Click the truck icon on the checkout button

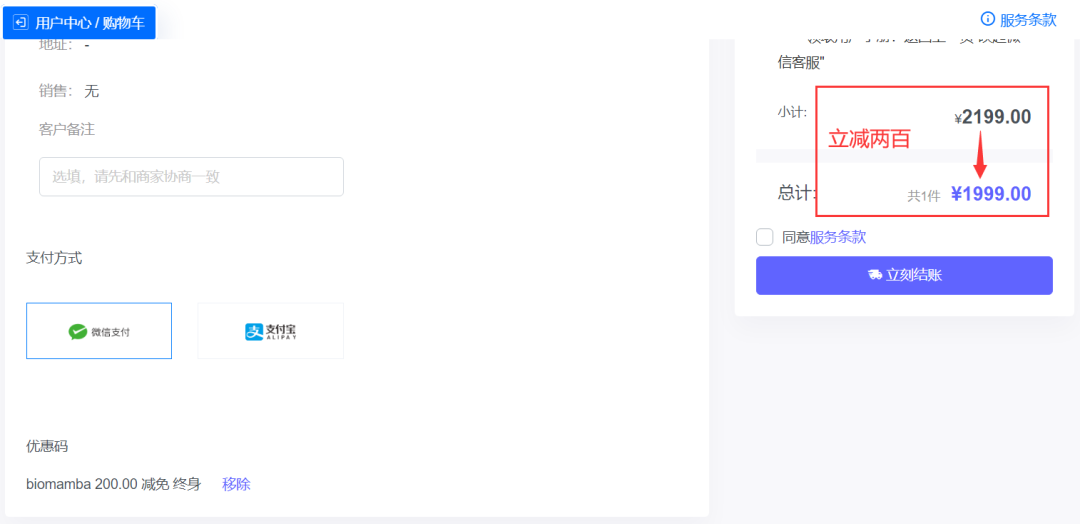(x=875, y=275)
